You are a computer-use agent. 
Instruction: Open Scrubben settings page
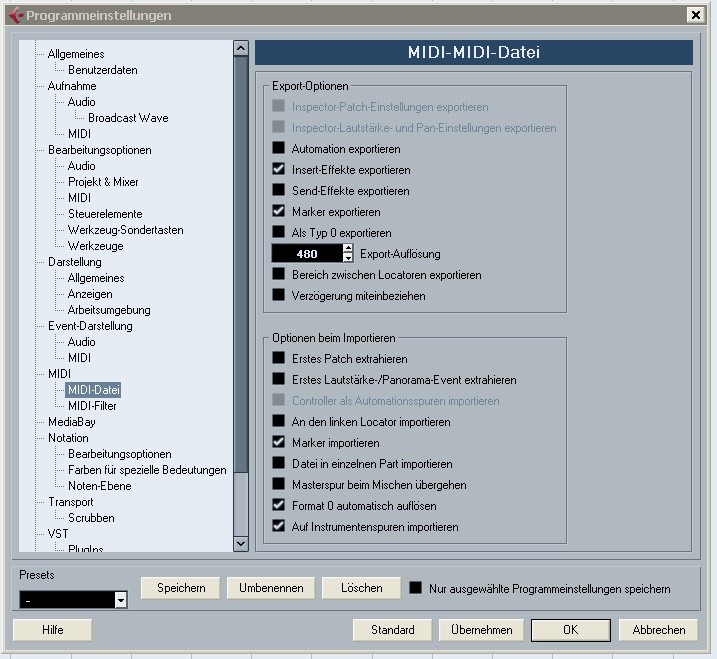(91, 518)
